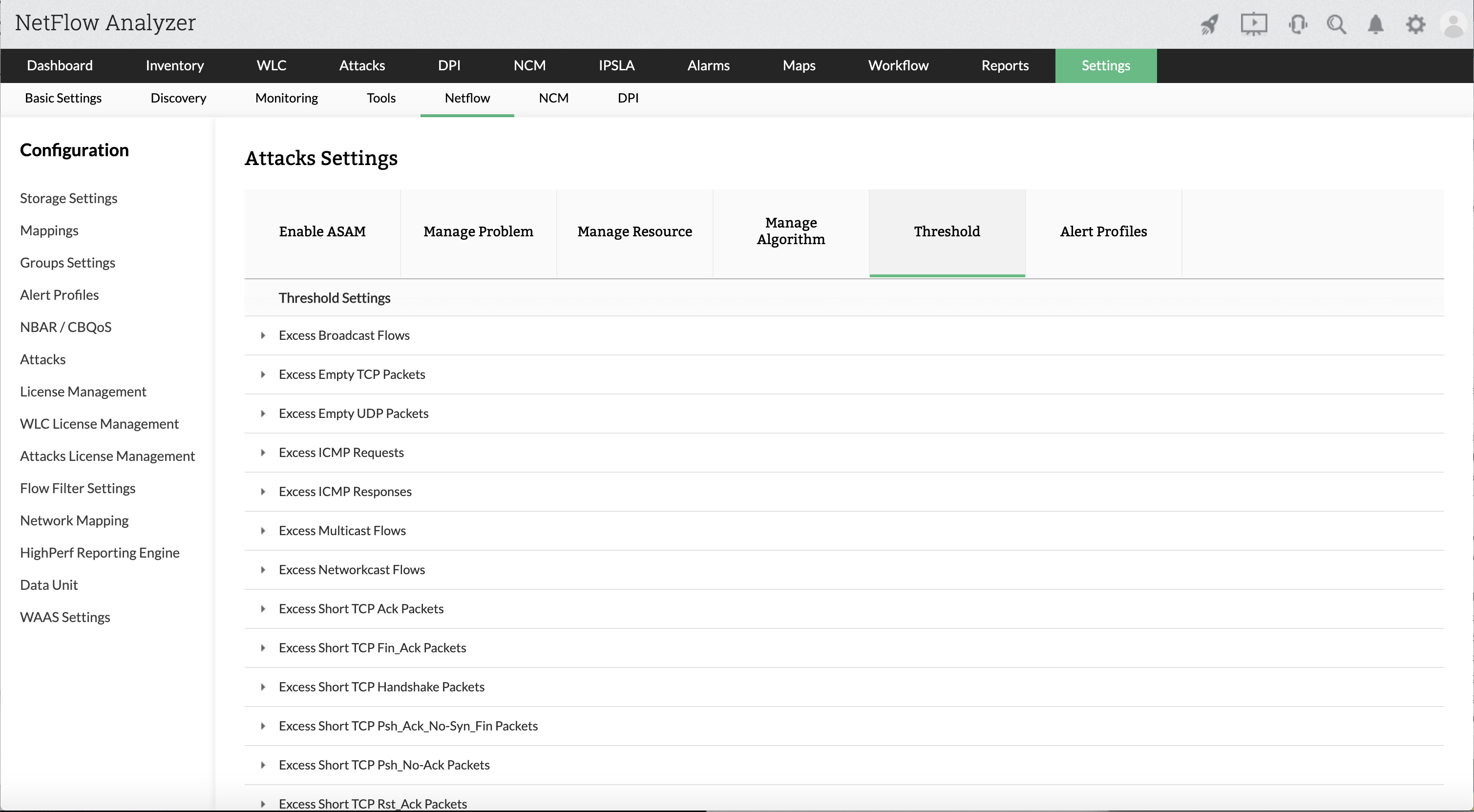
Task: Open Flow Filter Settings link
Action: (78, 488)
